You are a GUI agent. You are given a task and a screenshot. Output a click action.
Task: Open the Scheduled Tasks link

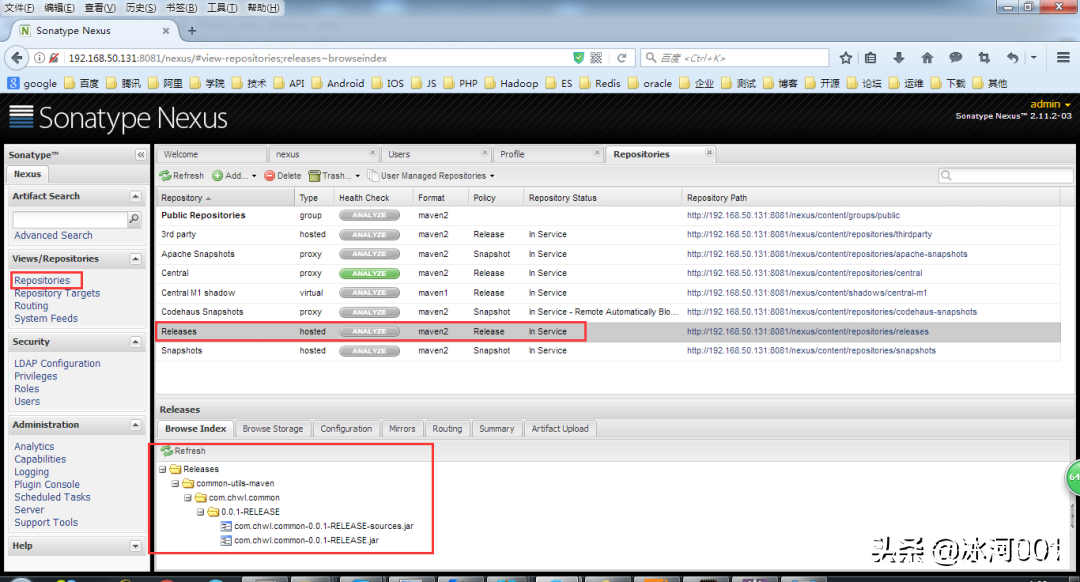52,497
